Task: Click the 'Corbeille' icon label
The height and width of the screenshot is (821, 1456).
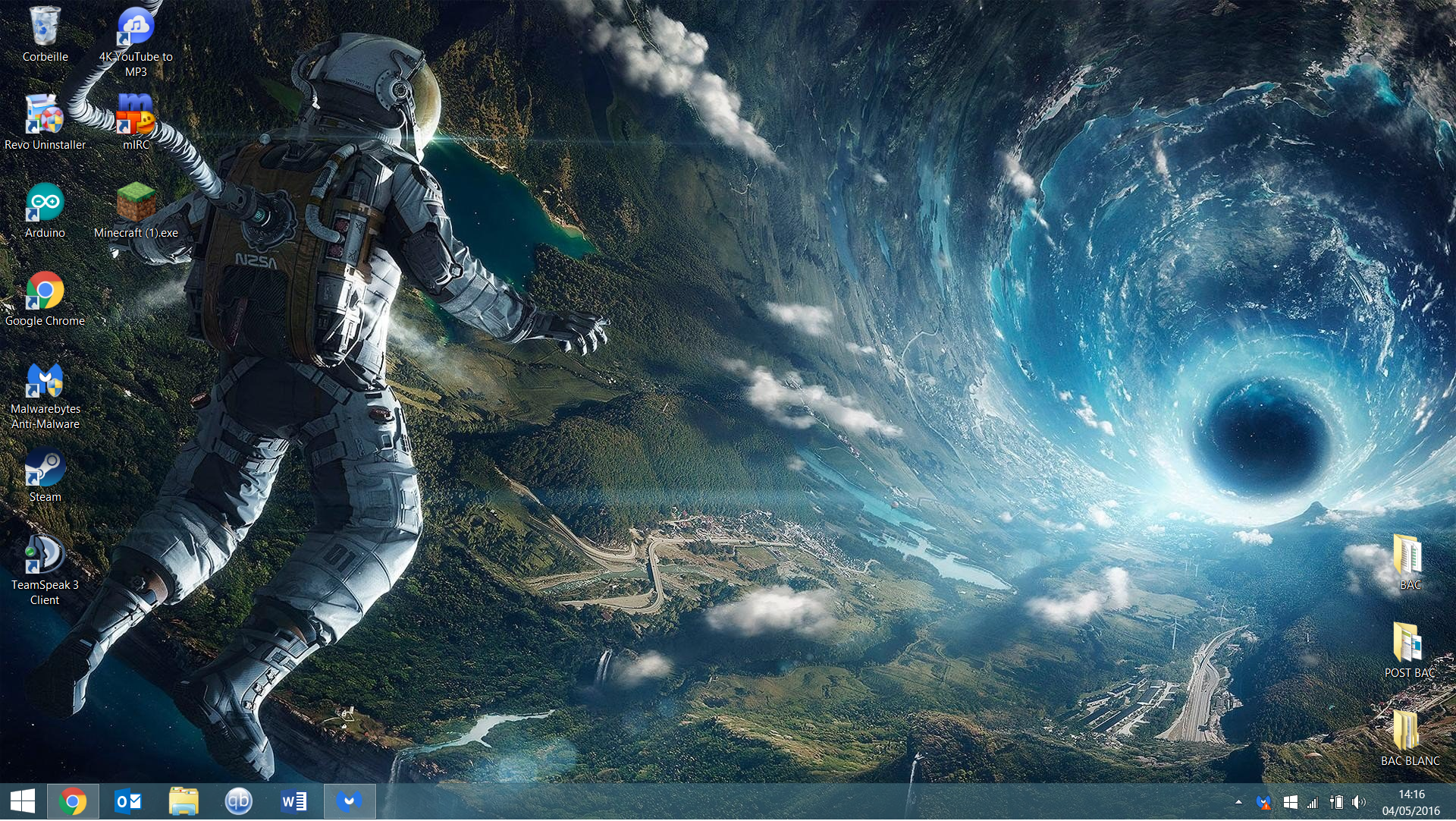Action: pyautogui.click(x=45, y=57)
